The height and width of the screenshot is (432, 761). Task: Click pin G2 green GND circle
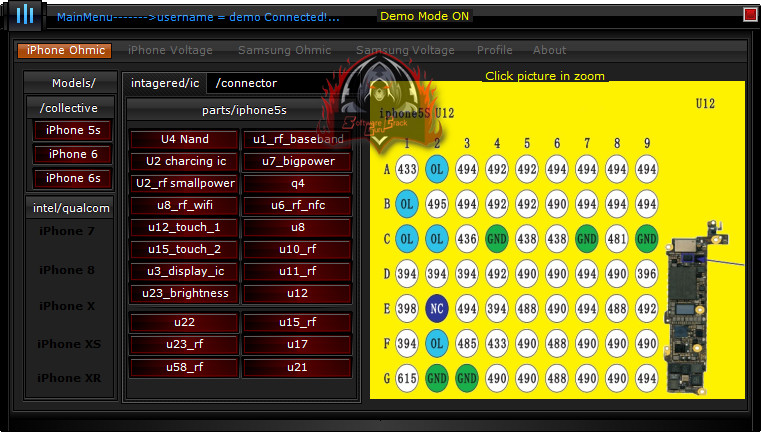click(437, 378)
